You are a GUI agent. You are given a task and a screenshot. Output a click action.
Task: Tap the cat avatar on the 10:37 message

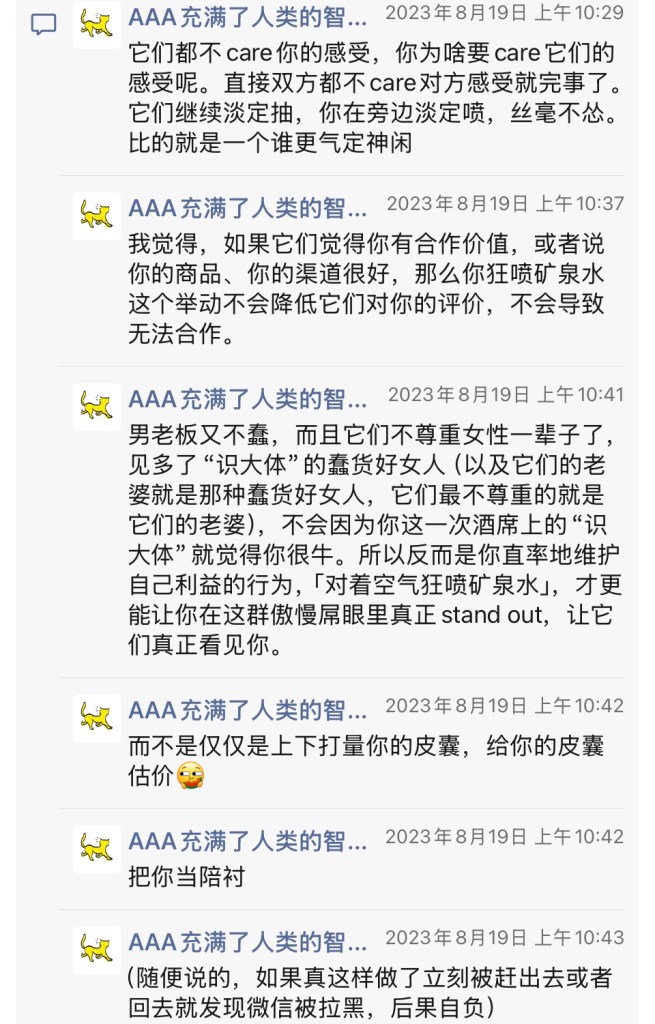coord(97,215)
